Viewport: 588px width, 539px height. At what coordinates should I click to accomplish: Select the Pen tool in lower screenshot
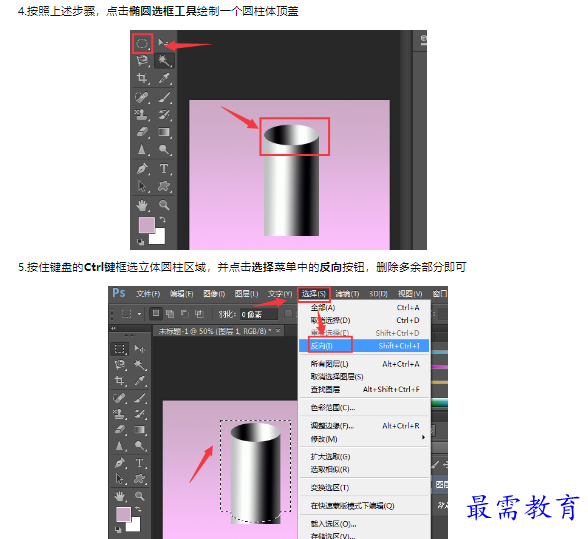point(120,463)
